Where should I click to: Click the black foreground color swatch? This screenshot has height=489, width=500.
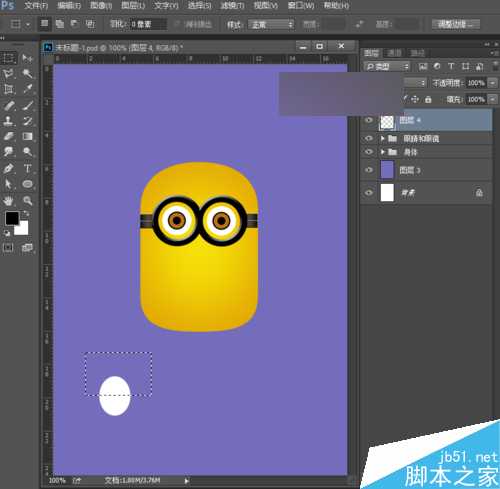[x=12, y=218]
